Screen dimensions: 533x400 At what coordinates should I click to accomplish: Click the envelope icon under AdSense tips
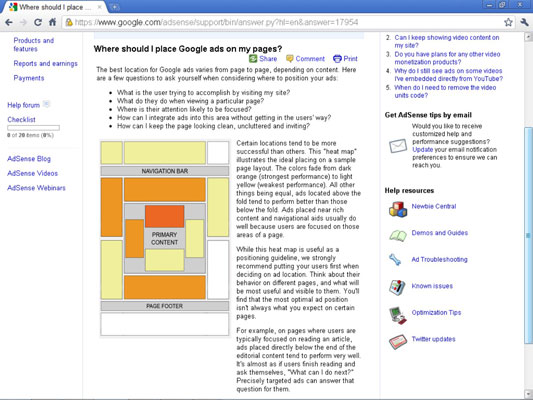[x=398, y=145]
